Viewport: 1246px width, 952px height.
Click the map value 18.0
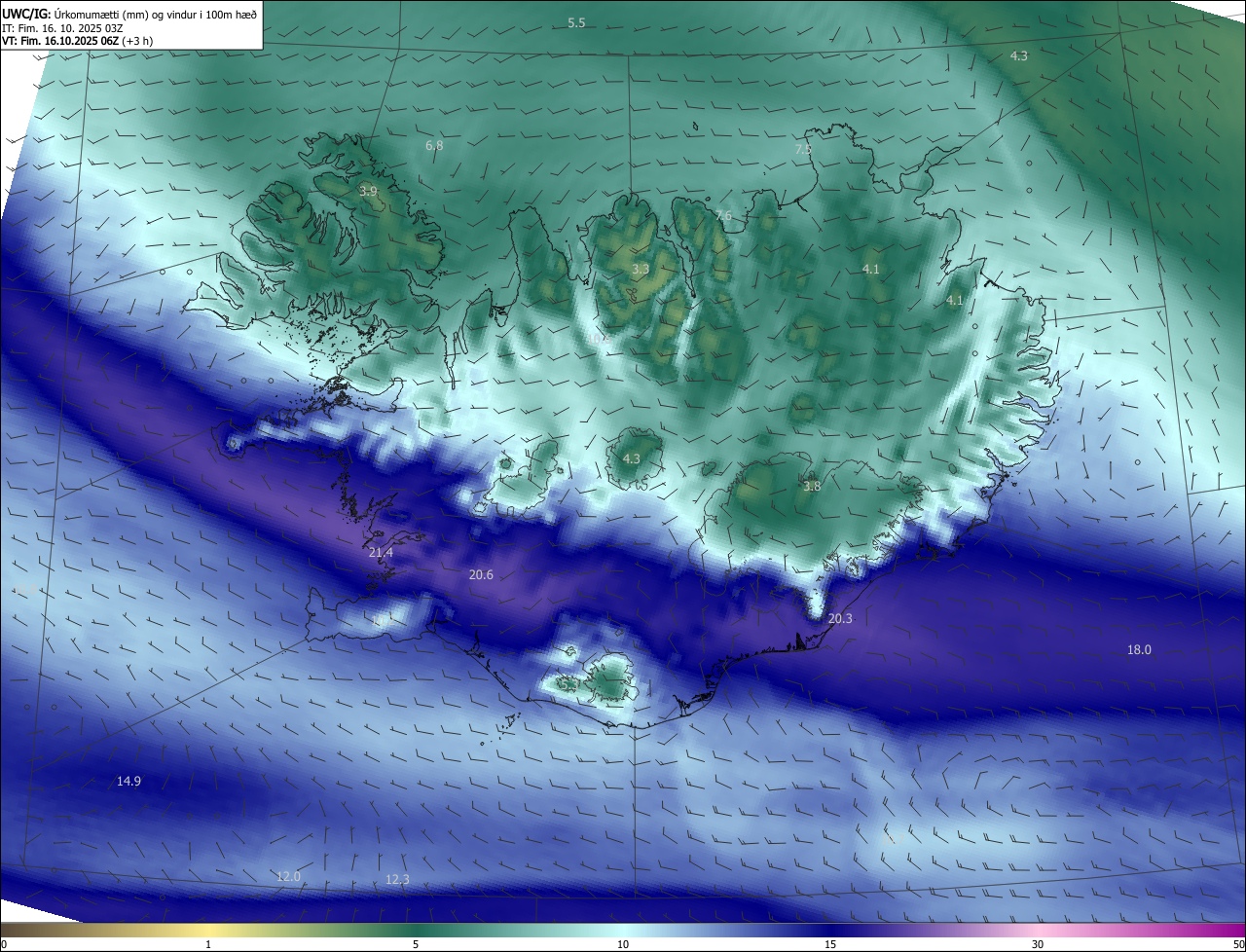(1139, 650)
